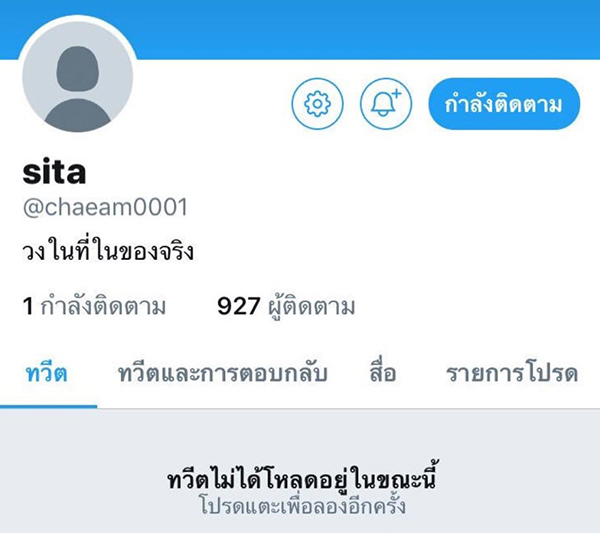Click the ทวีตไม่ได้โหลดอยู่ในขณะนี้ error heading
This screenshot has width=600, height=533.
point(302,478)
